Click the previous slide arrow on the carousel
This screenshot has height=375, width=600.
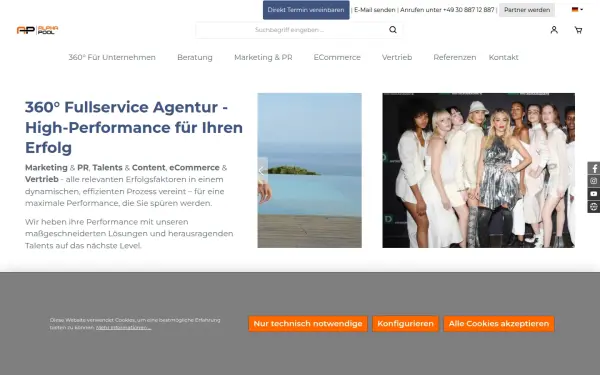[x=262, y=170]
